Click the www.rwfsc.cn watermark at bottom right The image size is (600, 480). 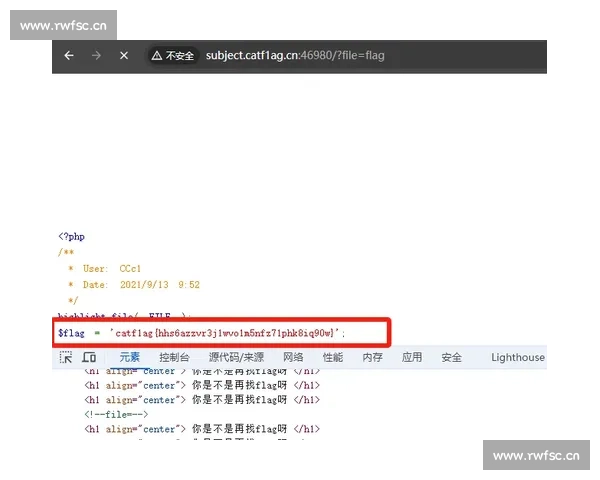536,456
